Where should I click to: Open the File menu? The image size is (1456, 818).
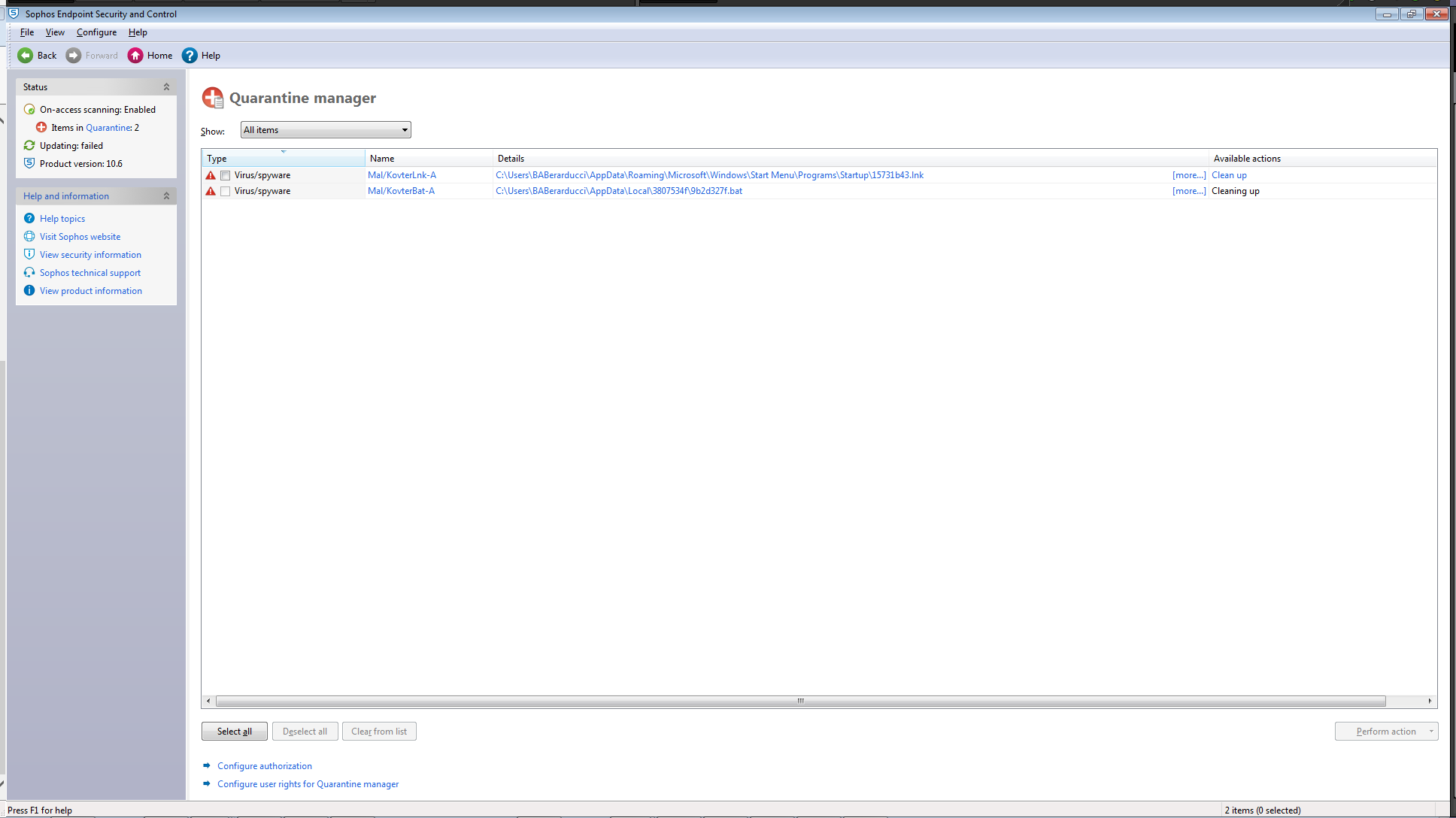pos(27,32)
